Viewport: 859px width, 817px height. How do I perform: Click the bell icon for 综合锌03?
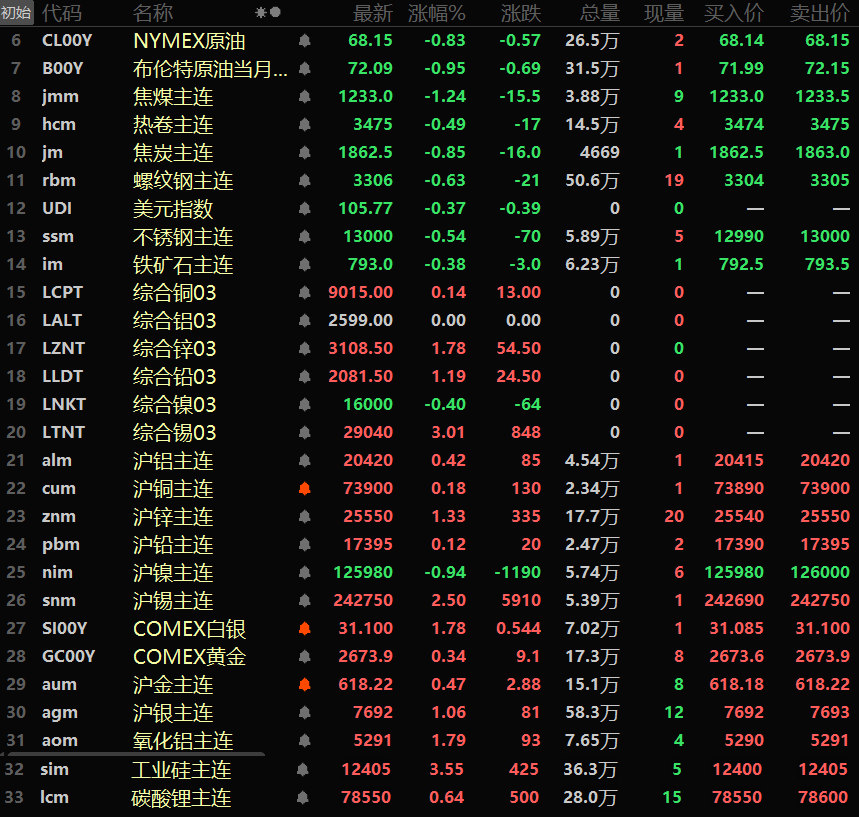(305, 348)
